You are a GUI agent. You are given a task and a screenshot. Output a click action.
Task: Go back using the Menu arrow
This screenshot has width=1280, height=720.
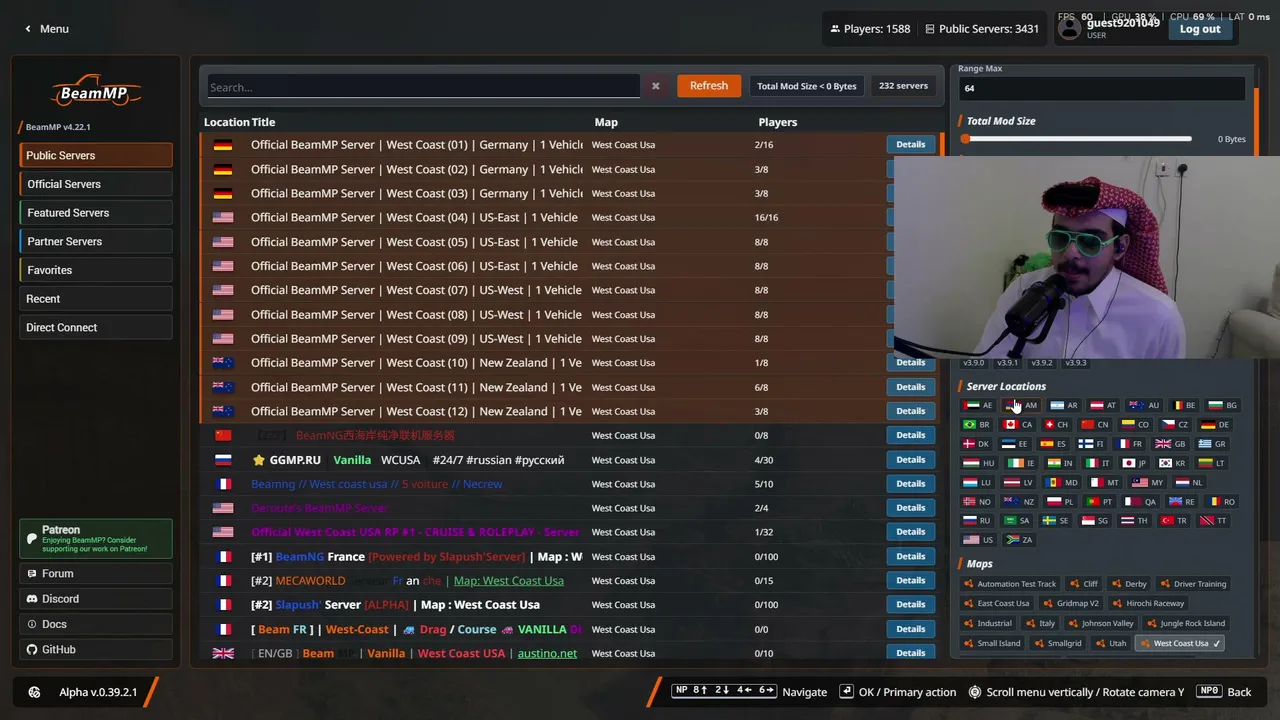tap(28, 29)
